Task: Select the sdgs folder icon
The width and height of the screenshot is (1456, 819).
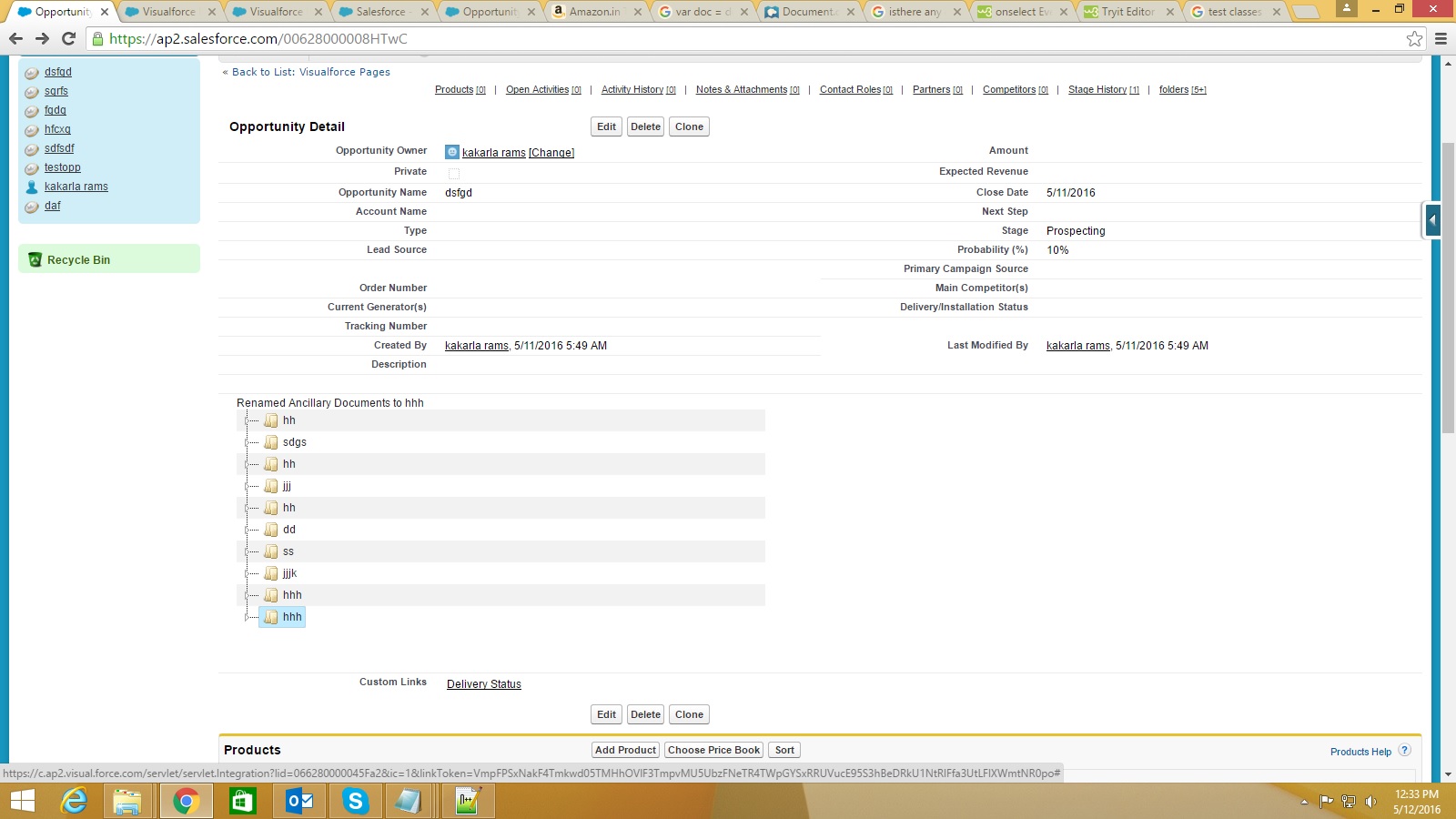Action: tap(271, 442)
